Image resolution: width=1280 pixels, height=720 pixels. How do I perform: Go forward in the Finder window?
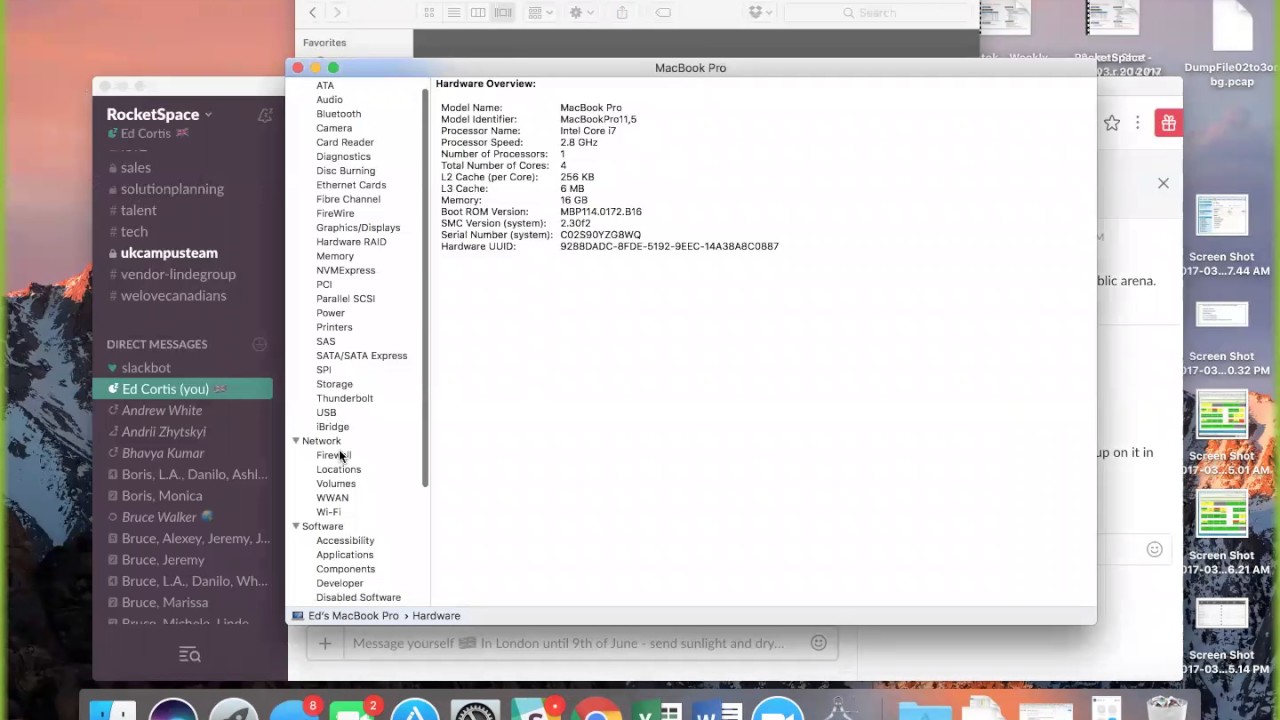click(x=337, y=12)
